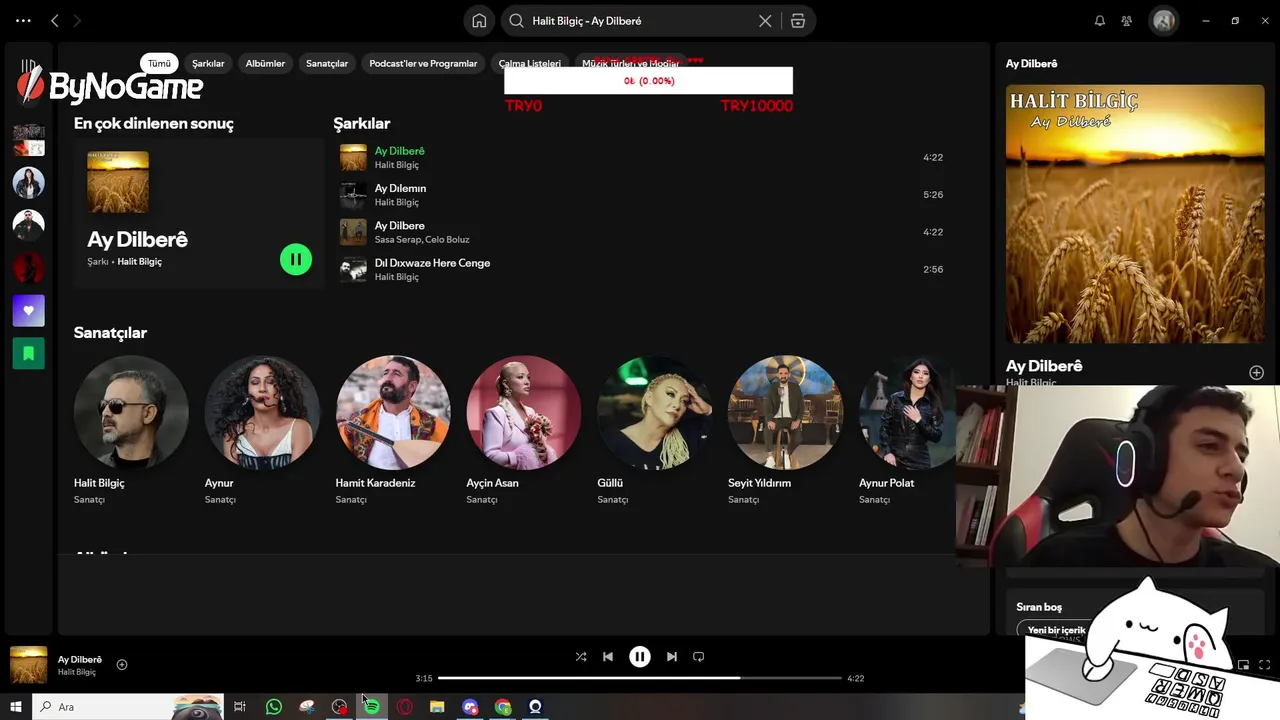This screenshot has width=1280, height=720.
Task: Open Halit Bilgiç artist card
Action: (131, 430)
